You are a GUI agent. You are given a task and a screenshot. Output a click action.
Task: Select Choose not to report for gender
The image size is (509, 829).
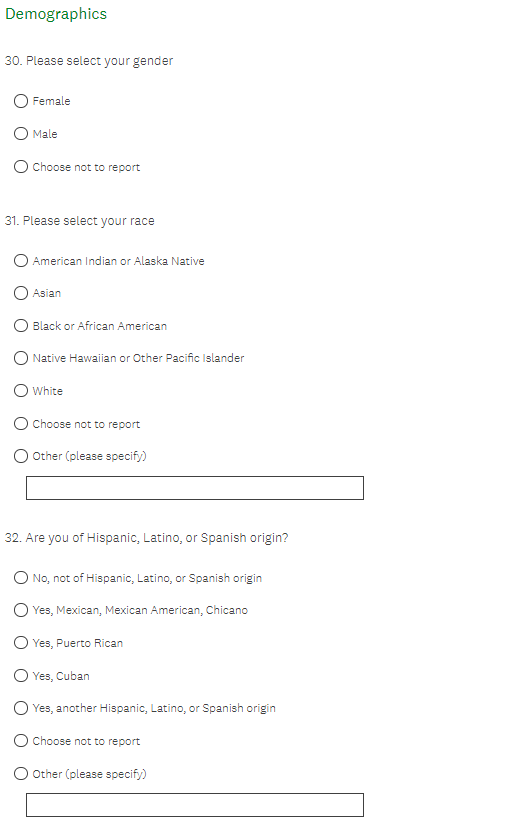tap(21, 167)
